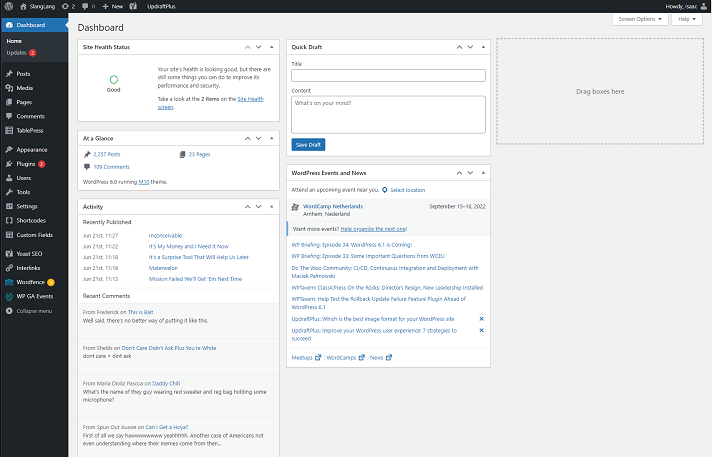712x457 pixels.
Task: Toggle the Quick Draft panel
Action: tap(483, 47)
